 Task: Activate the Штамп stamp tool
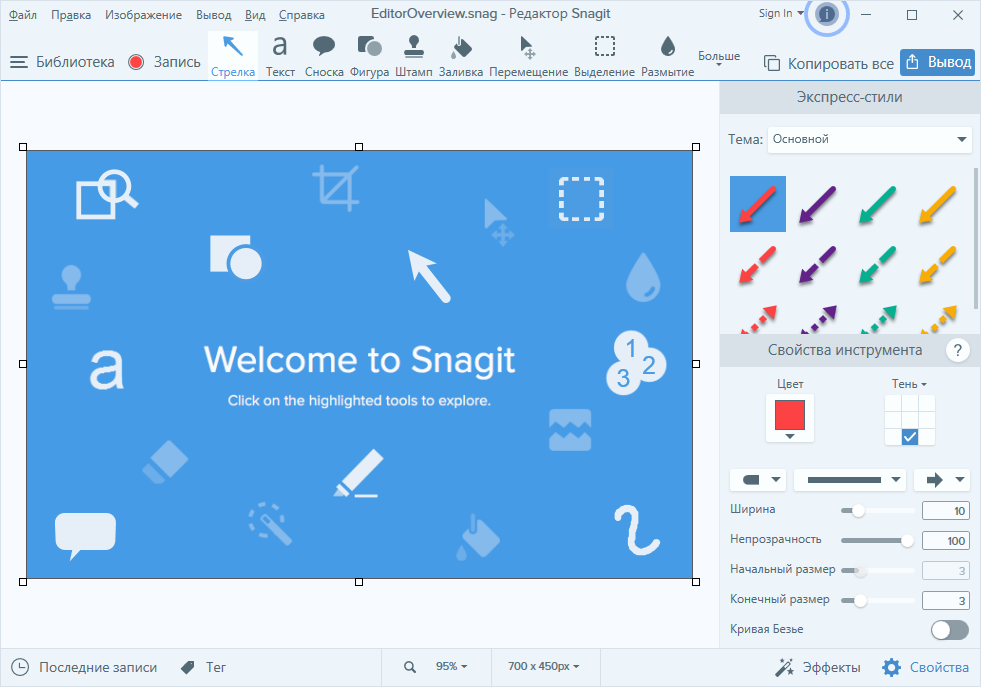[414, 55]
